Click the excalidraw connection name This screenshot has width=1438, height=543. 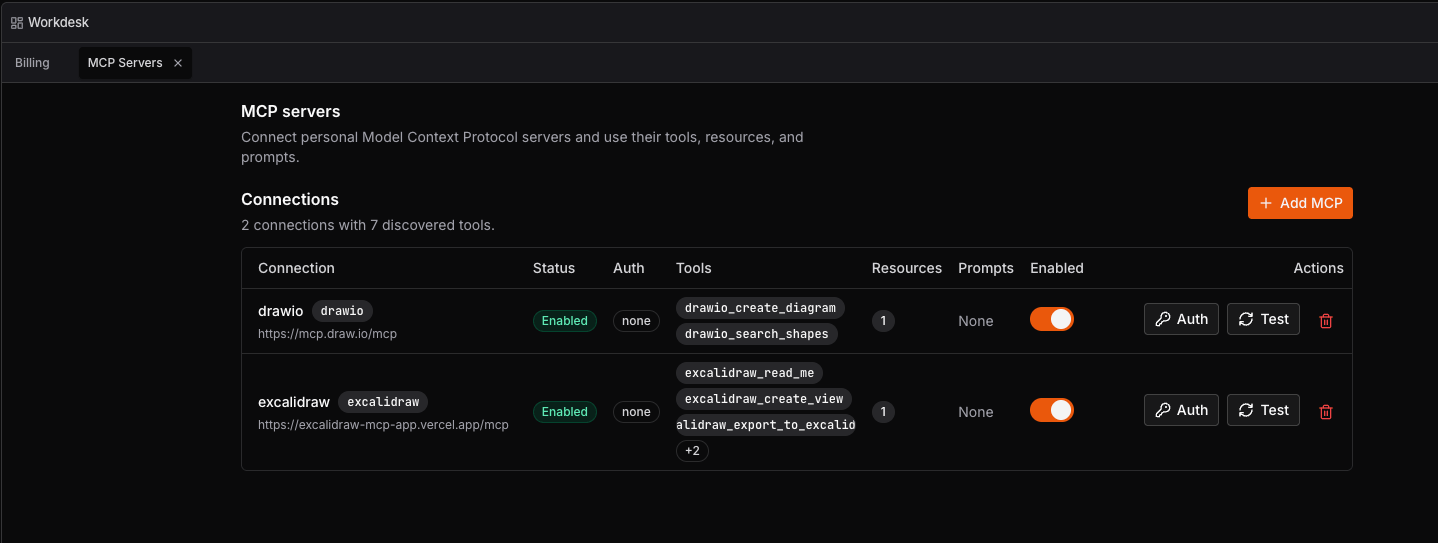click(x=294, y=402)
